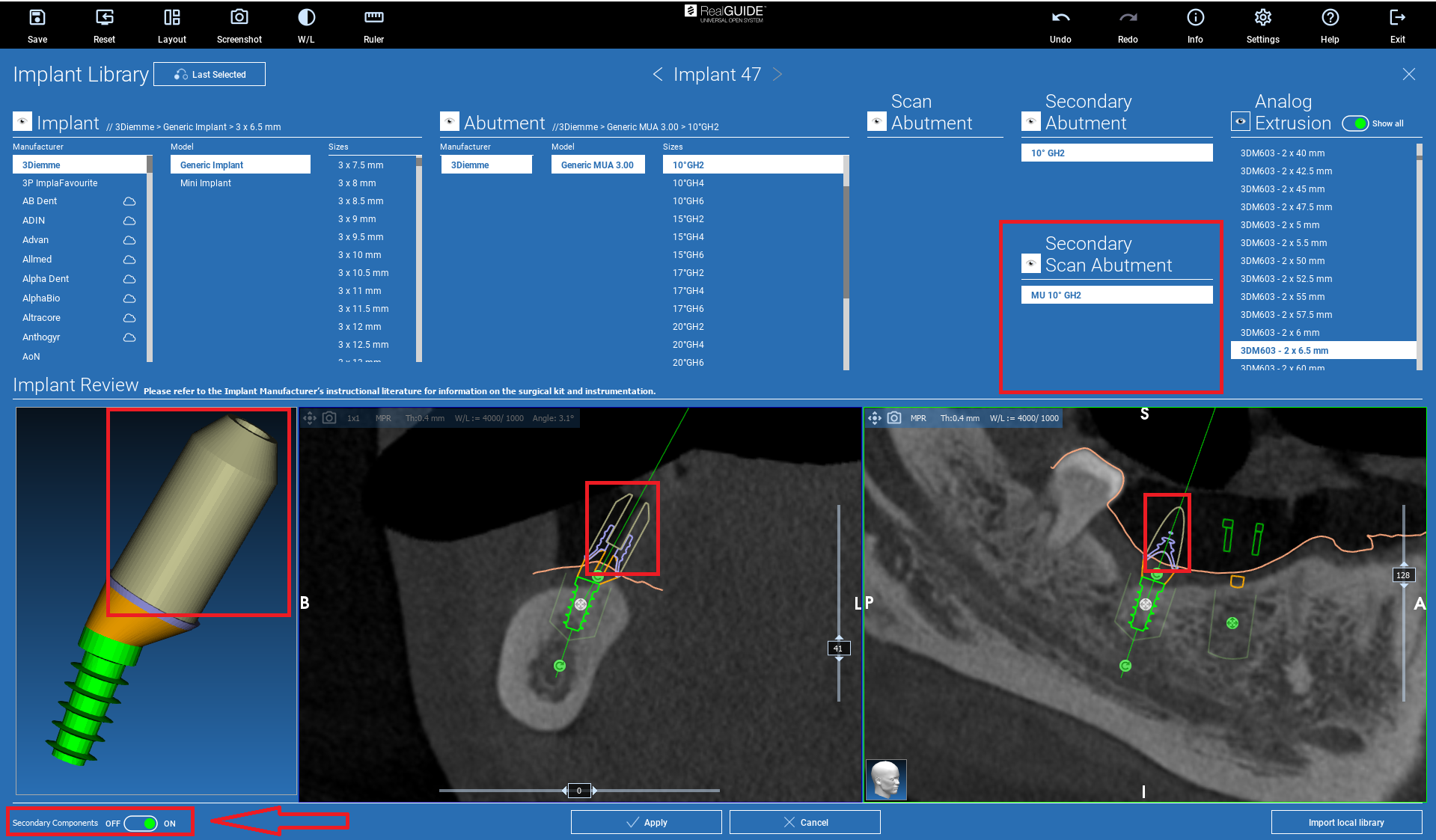Select 3P ImplaFavourite manufacturer
Viewport: 1436px width, 840px height.
pos(60,183)
